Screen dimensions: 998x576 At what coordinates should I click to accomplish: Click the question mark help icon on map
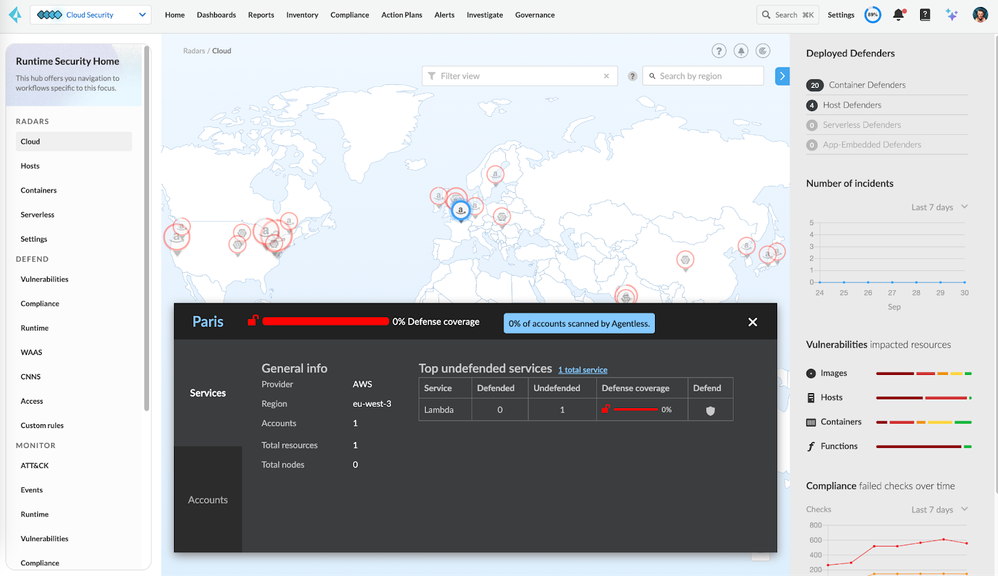click(719, 51)
